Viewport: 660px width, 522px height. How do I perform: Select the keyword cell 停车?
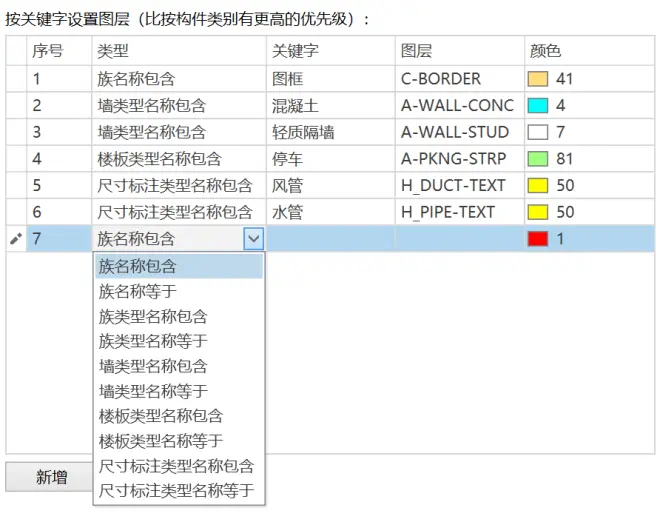tap(331, 159)
